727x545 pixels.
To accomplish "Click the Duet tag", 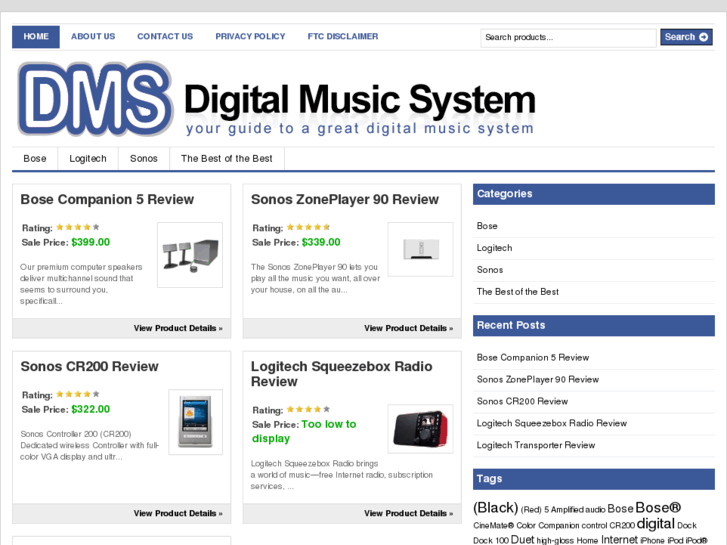I will 523,539.
